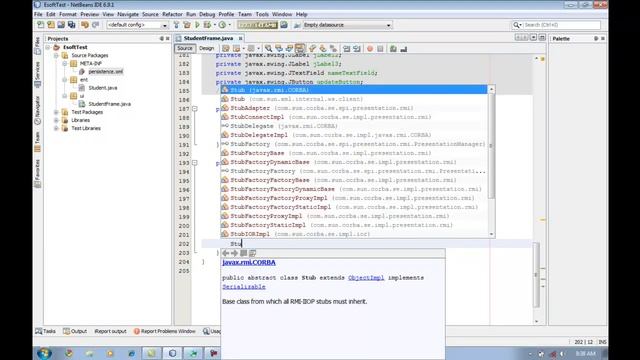Click the Redo toolbar icon
The image size is (640, 360).
click(96, 25)
